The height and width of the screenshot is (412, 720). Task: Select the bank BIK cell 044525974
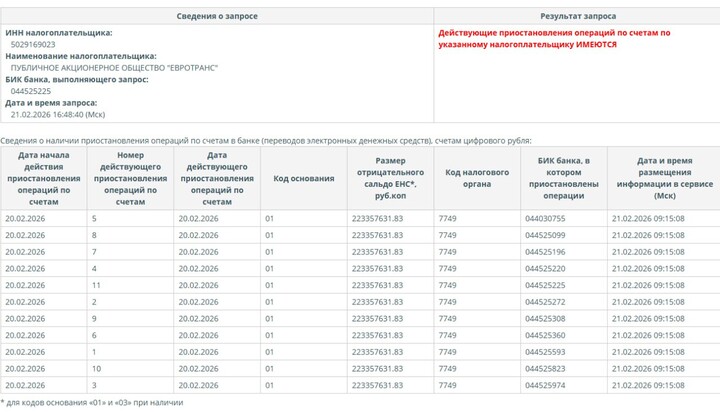[x=544, y=385]
